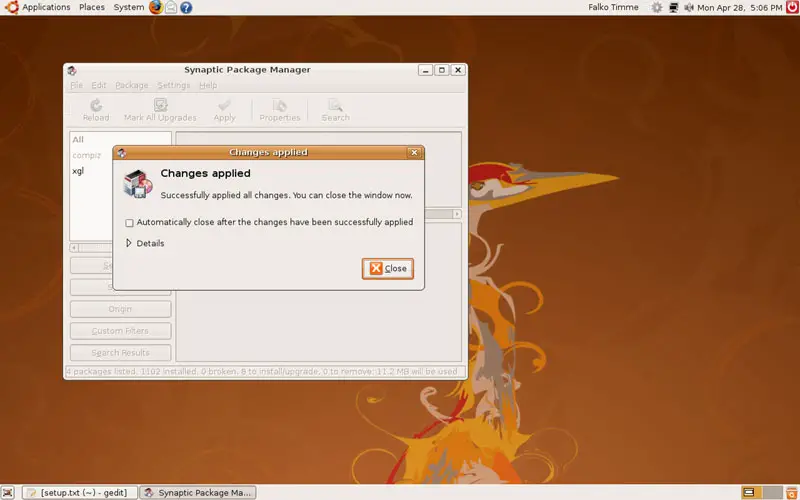Click the Changes applied dialog title icon

[x=121, y=153]
